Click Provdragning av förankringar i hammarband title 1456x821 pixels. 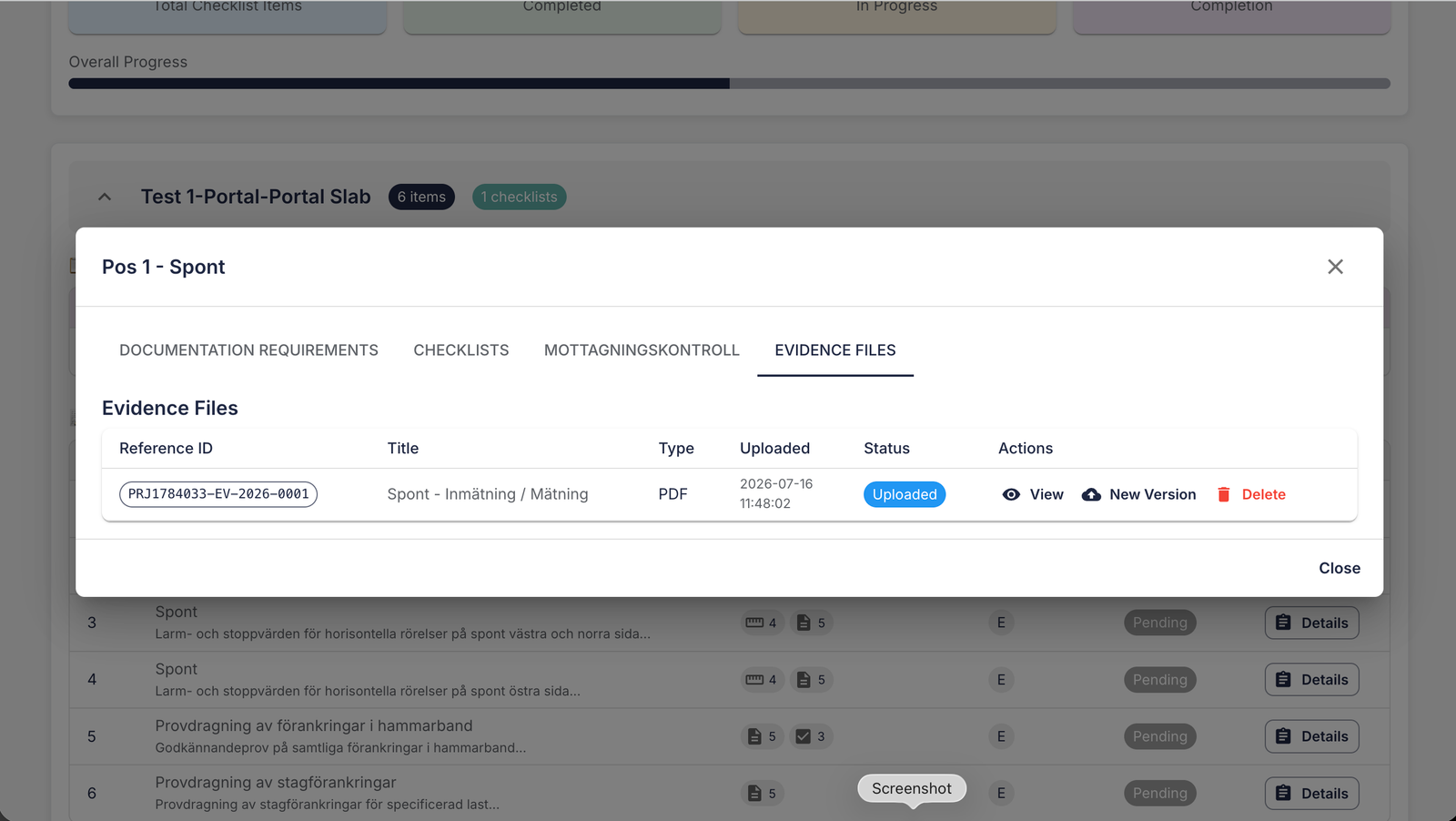314,725
